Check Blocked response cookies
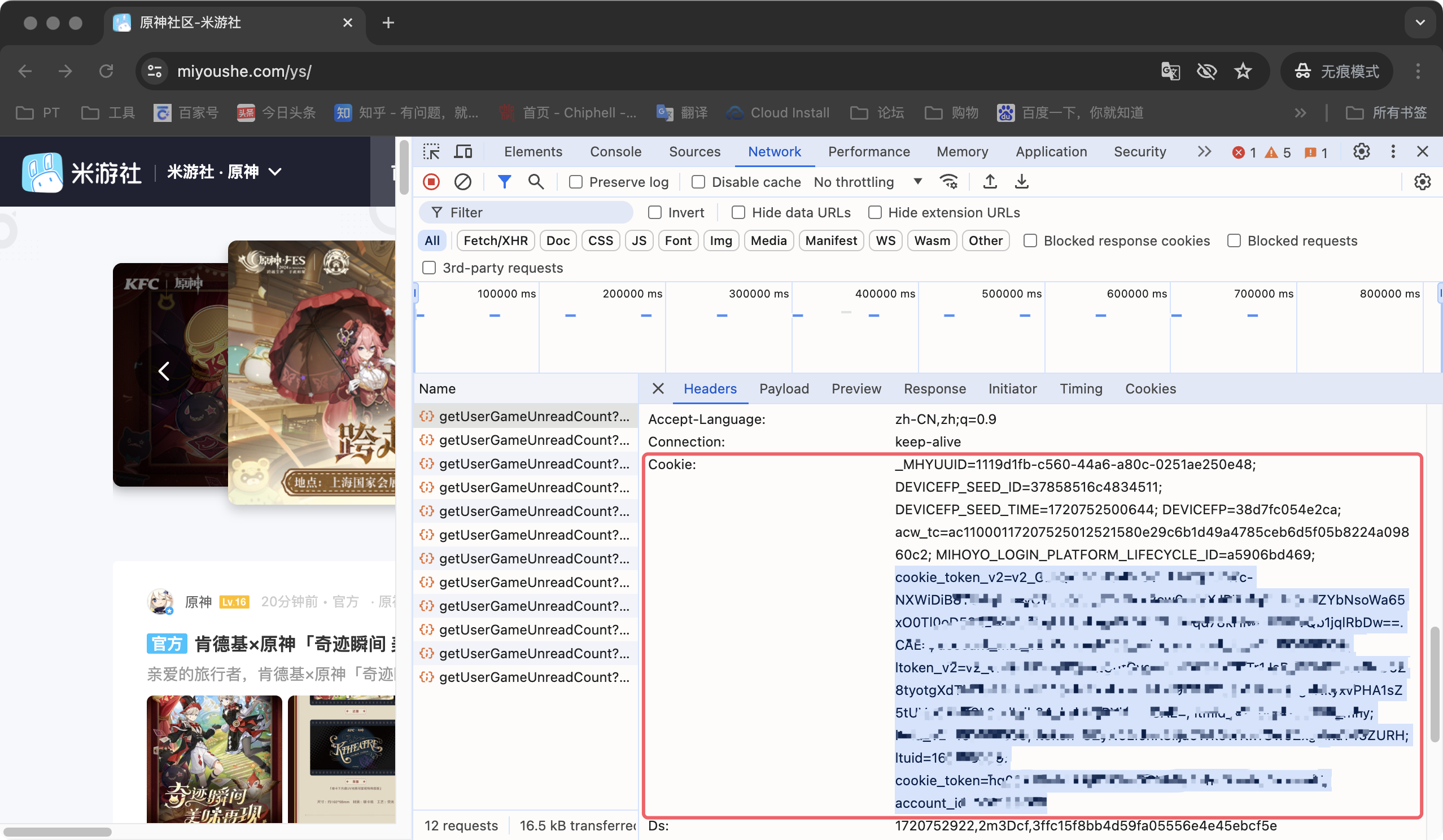This screenshot has height=840, width=1443. click(1030, 240)
